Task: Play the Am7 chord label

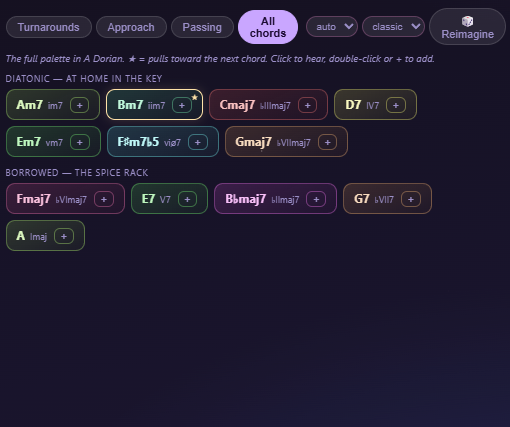Action: point(29,105)
